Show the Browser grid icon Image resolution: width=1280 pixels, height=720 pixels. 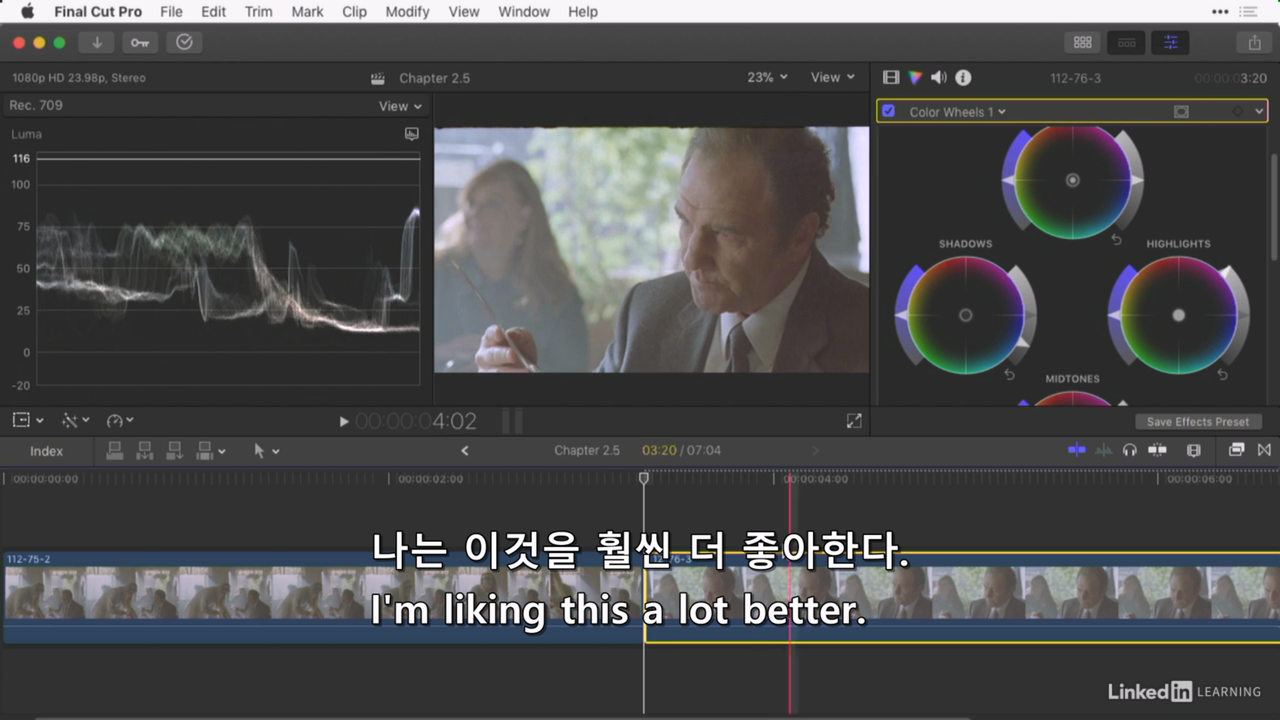(1082, 42)
